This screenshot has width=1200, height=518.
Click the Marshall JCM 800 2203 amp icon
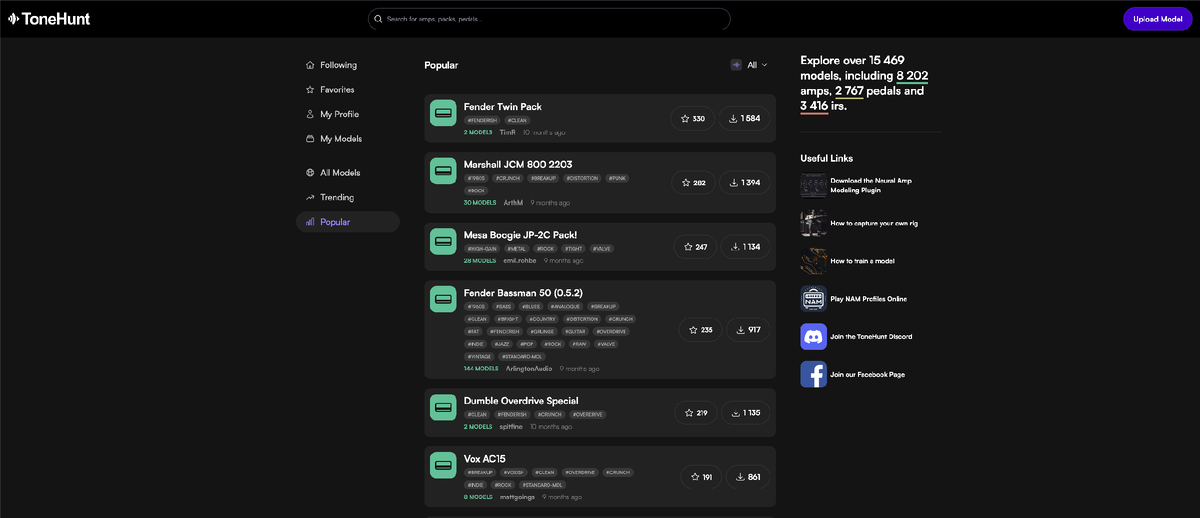(443, 170)
